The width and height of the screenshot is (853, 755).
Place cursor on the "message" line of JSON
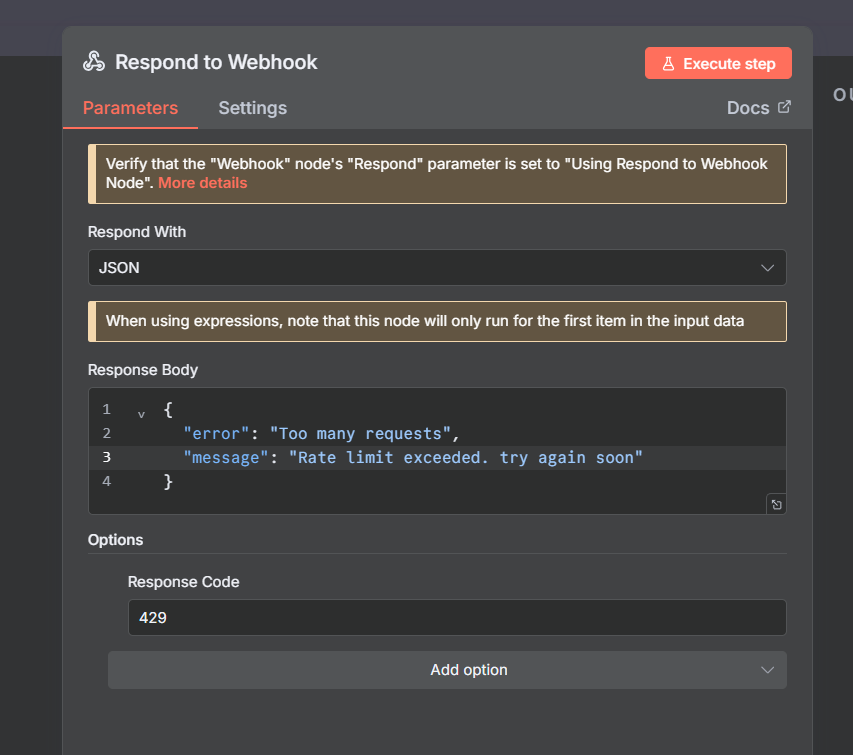[x=412, y=457]
